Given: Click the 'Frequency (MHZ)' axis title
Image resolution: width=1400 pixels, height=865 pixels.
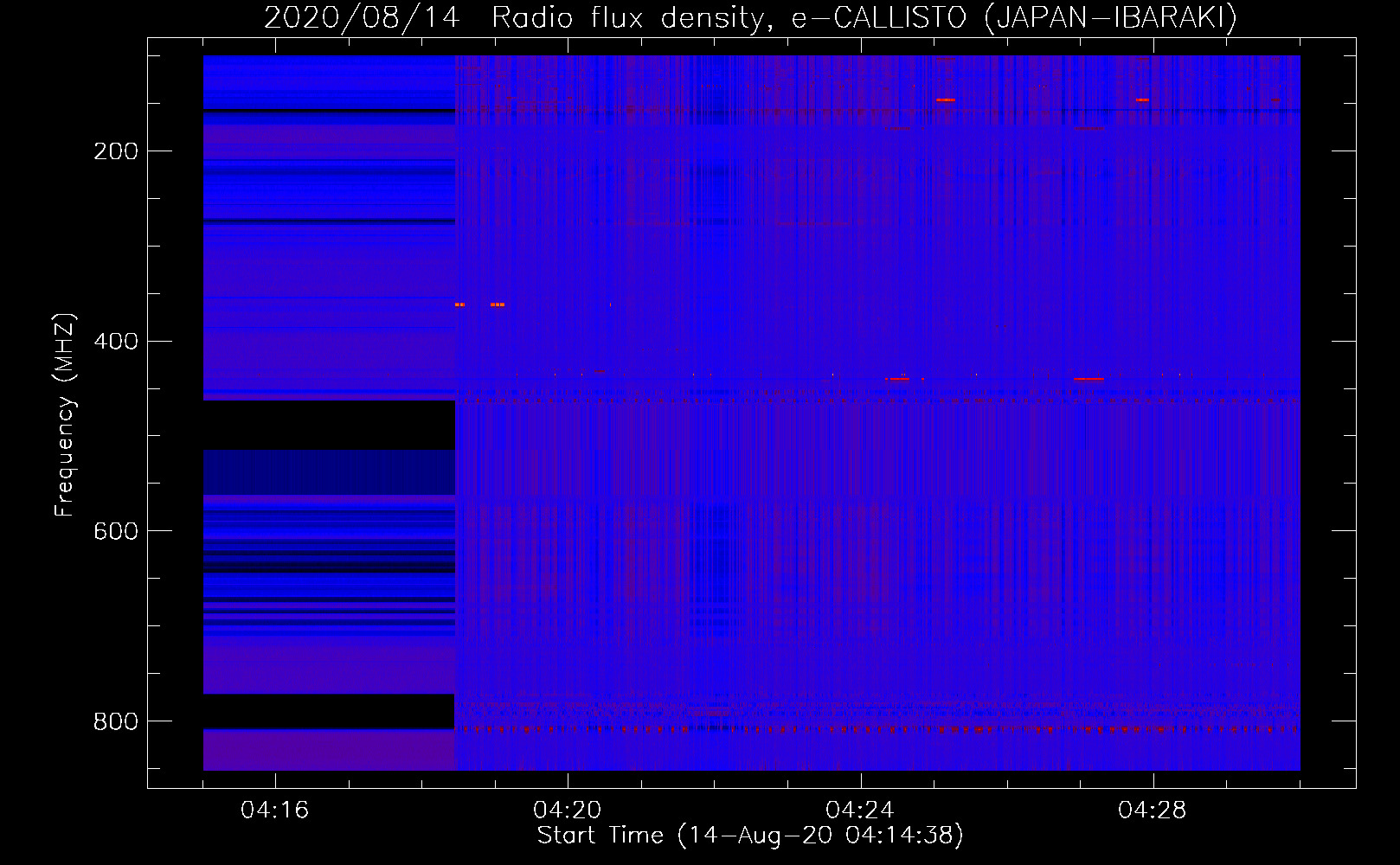Looking at the screenshot, I should click(x=66, y=414).
